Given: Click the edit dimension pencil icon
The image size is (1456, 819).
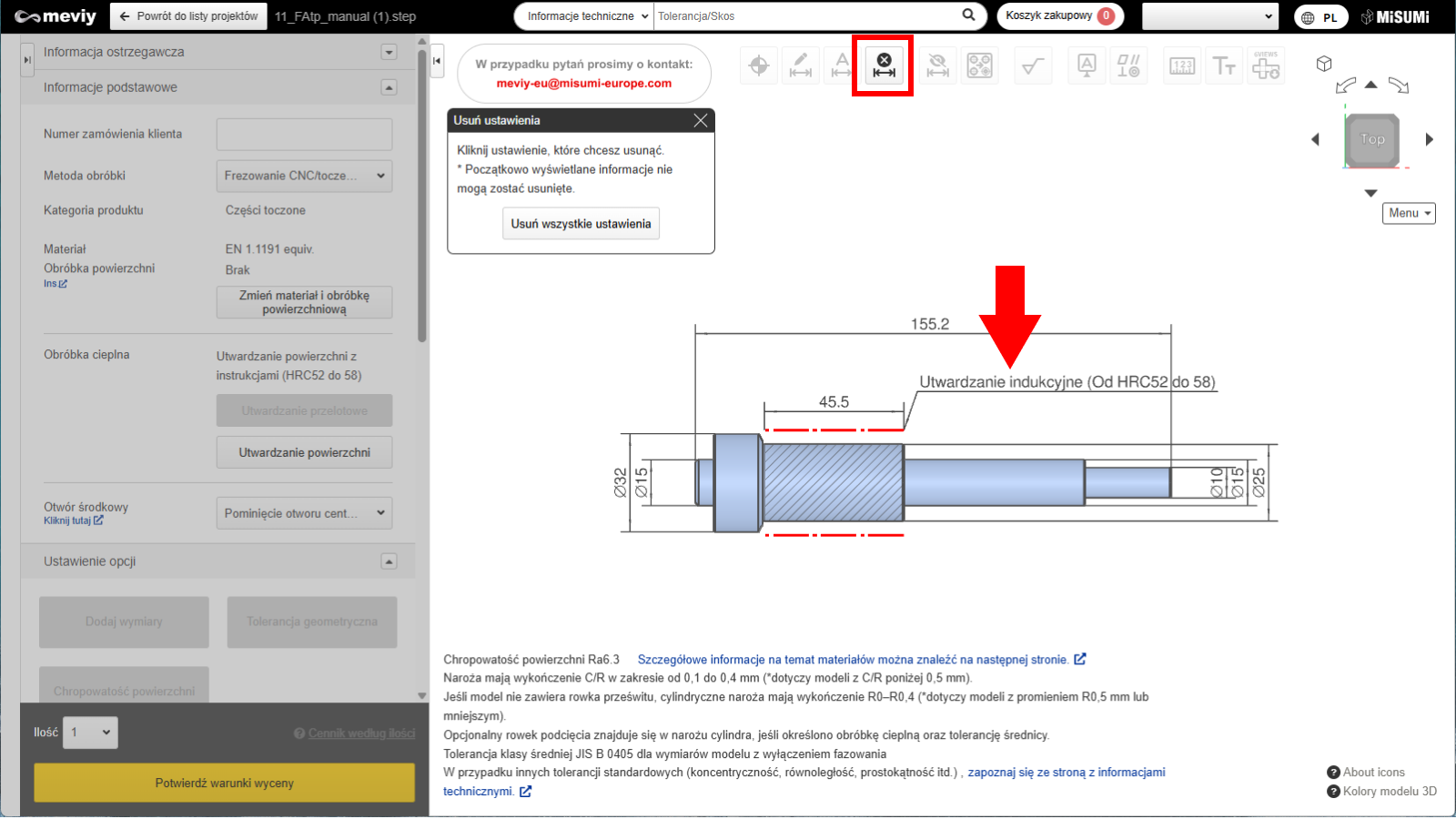Looking at the screenshot, I should [x=801, y=66].
